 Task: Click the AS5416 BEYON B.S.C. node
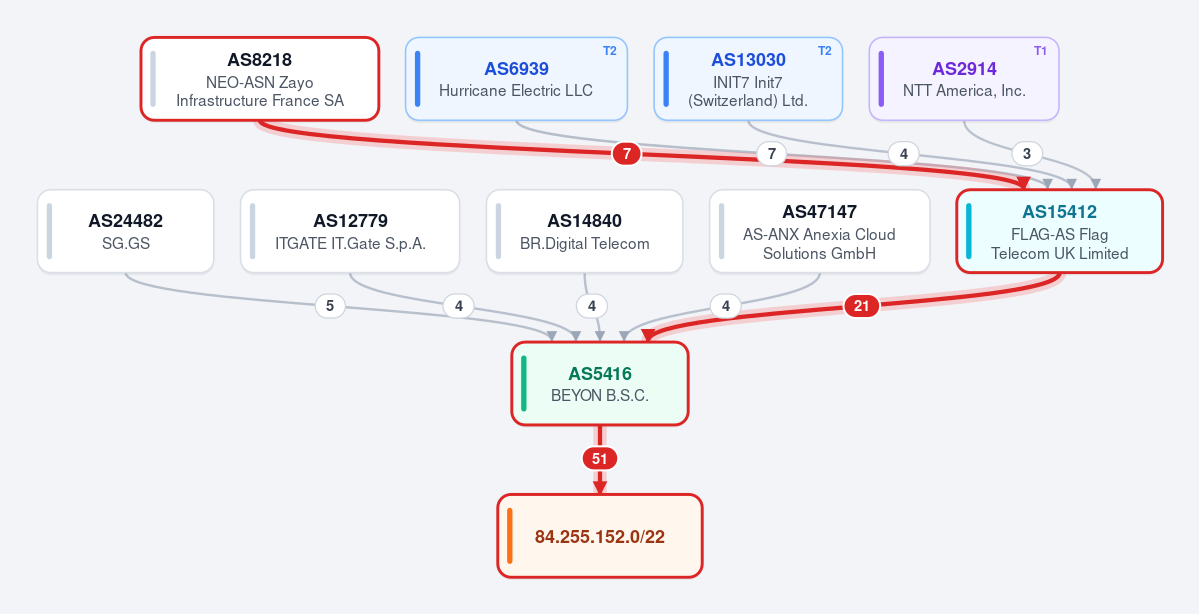600,383
